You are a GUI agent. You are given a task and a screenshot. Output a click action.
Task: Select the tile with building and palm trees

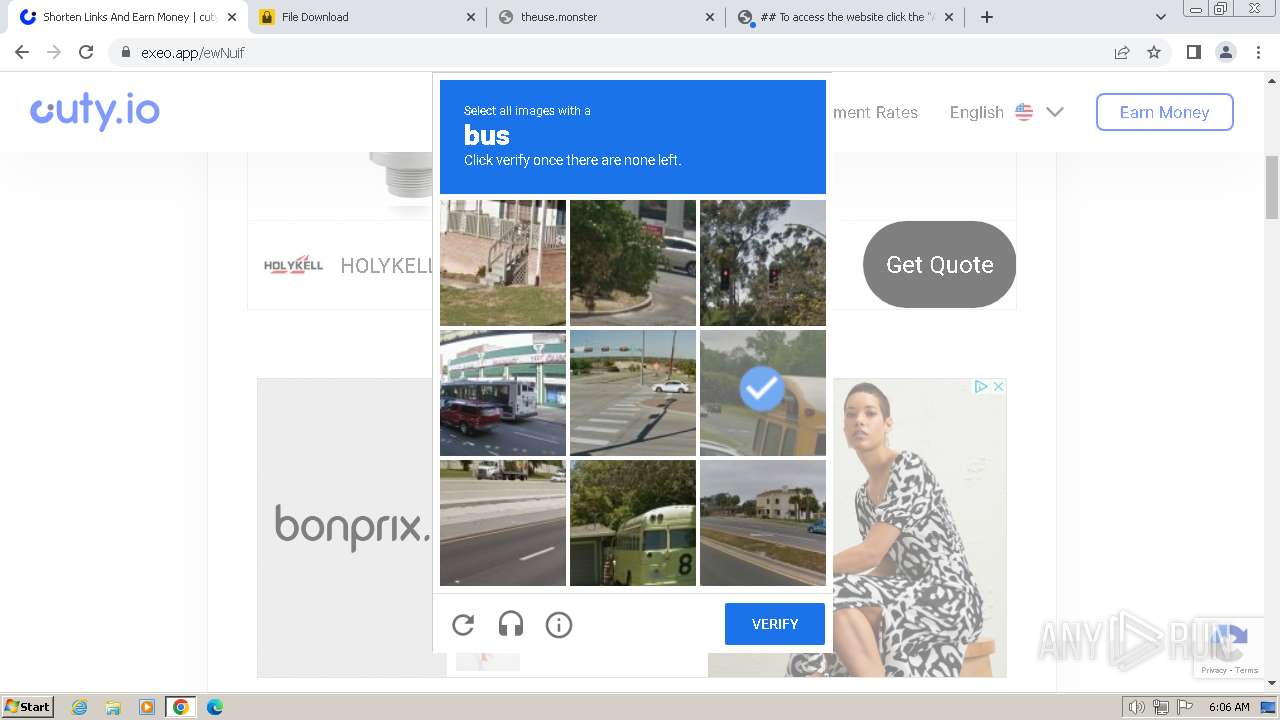(x=763, y=523)
